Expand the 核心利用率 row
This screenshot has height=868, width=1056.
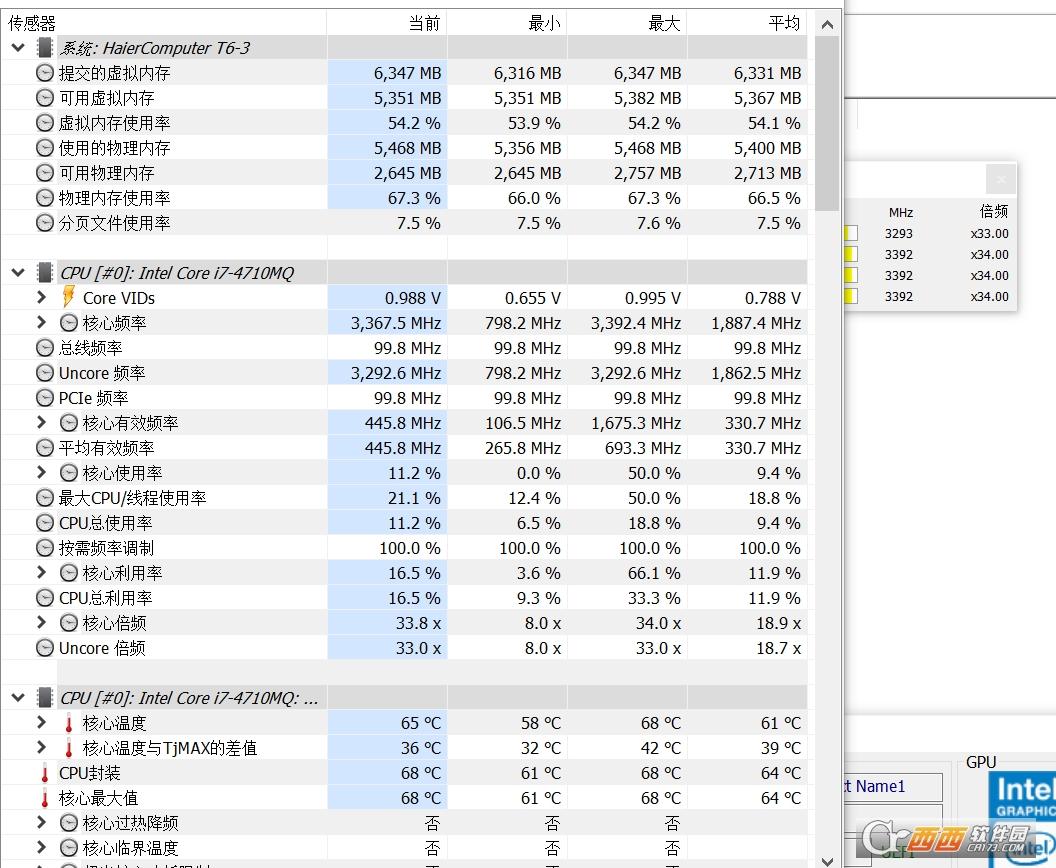[42, 572]
